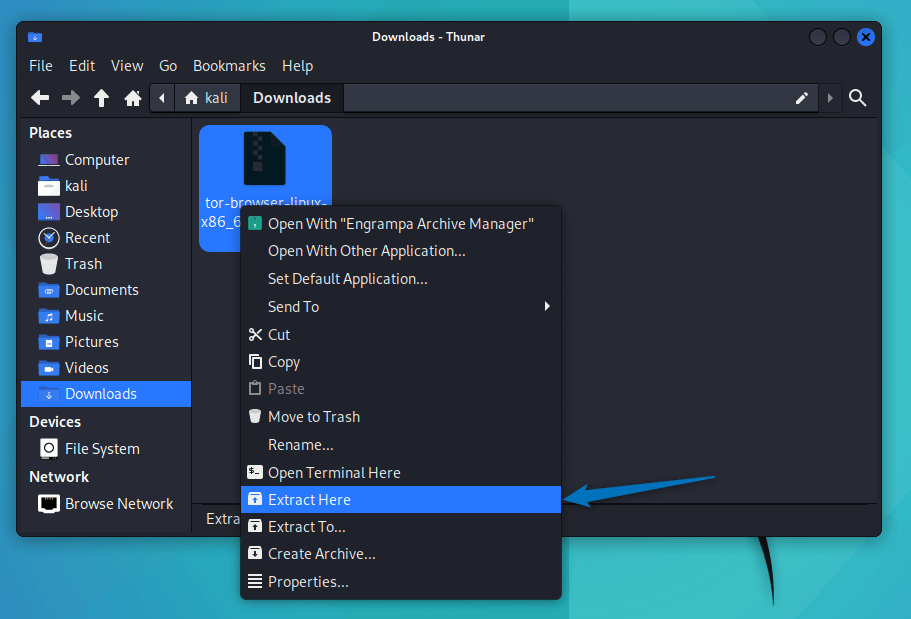Choose Extract Here from context menu
Viewport: 911px width, 619px height.
pyautogui.click(x=310, y=499)
